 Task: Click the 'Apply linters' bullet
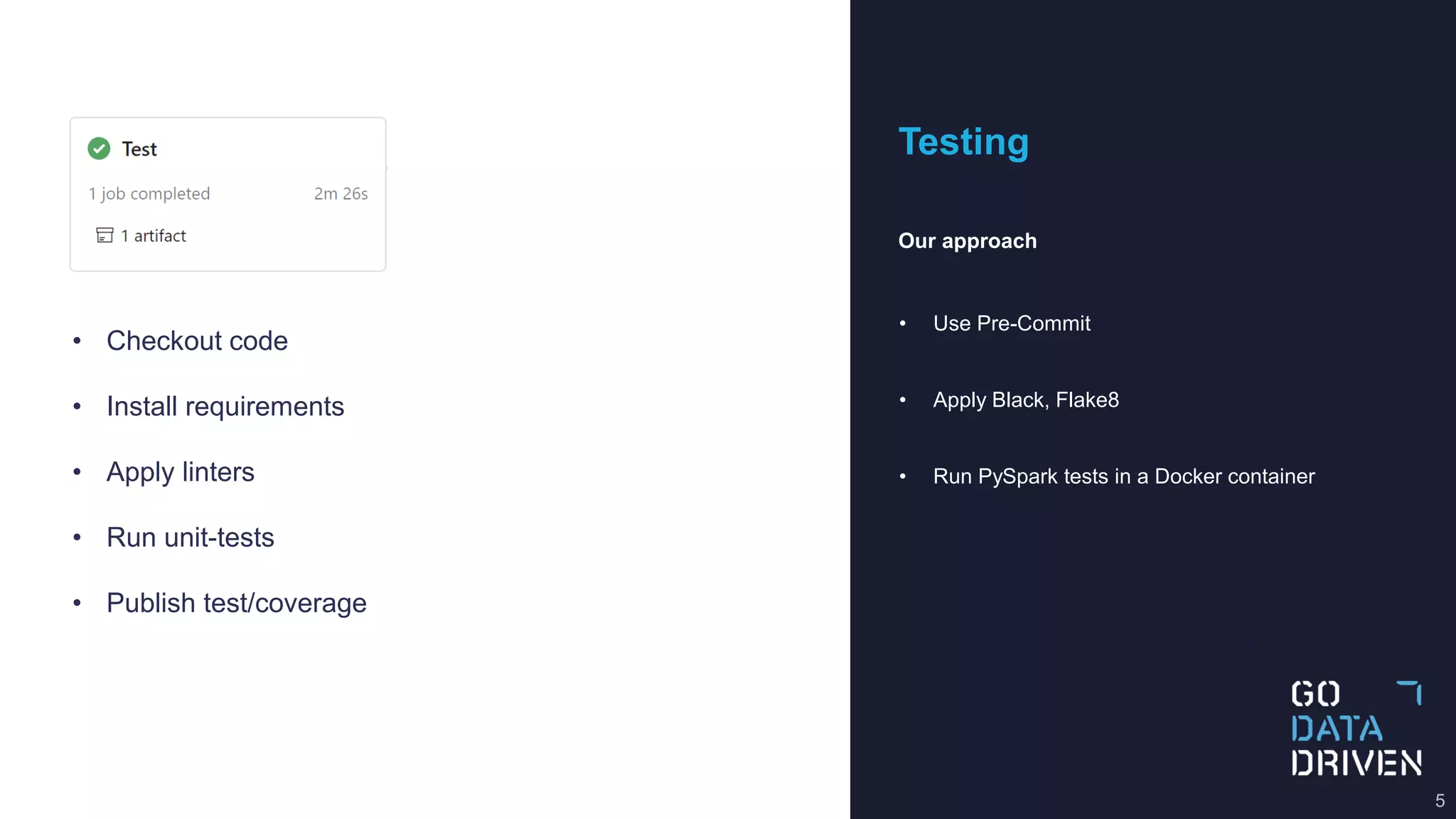point(181,472)
